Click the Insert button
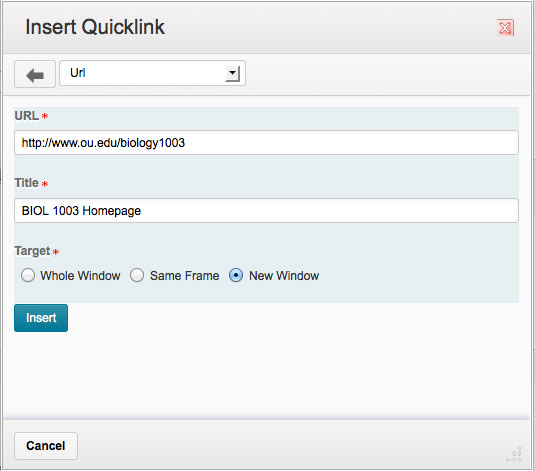This screenshot has width=535, height=471. [x=41, y=318]
